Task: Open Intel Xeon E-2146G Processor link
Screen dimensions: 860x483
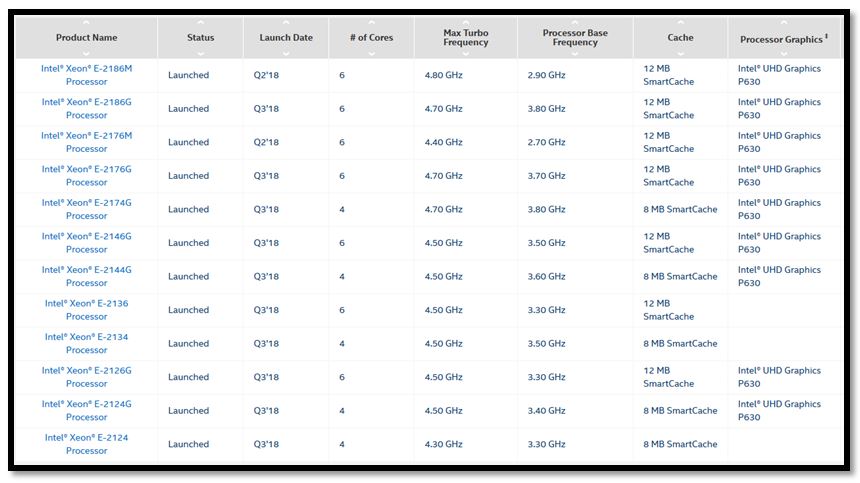Action: pos(86,243)
